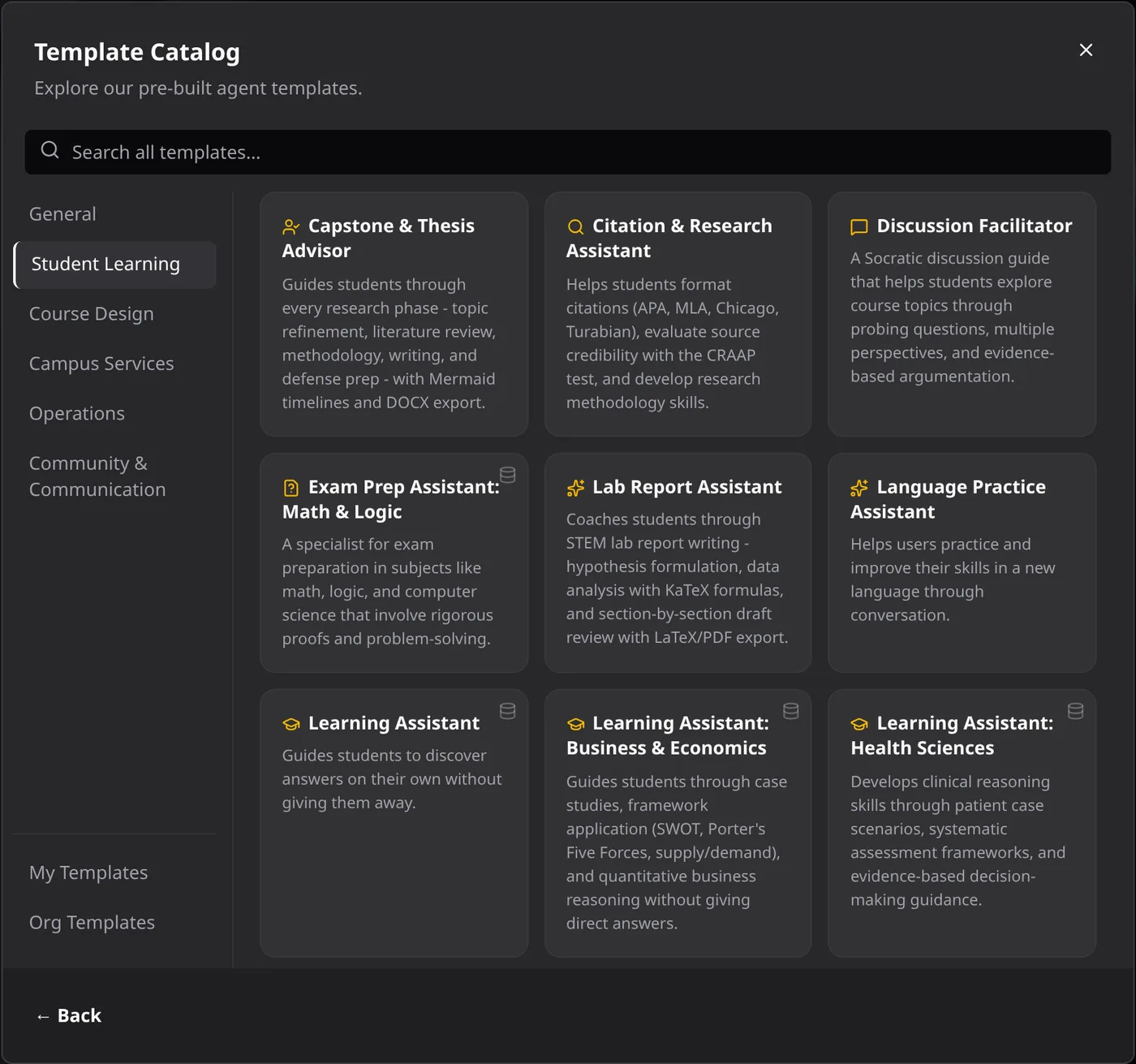Screen dimensions: 1136x1064
Task: Click the plain Learning Assistant title
Action: 394,724
